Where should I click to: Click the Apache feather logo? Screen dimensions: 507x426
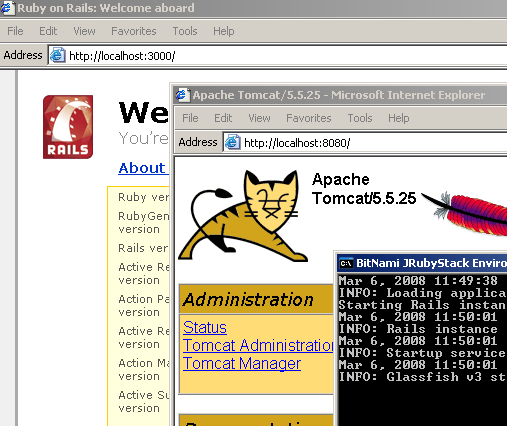coord(465,213)
